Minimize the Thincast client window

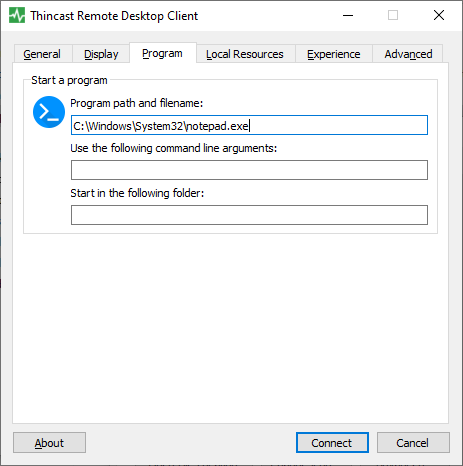348,15
